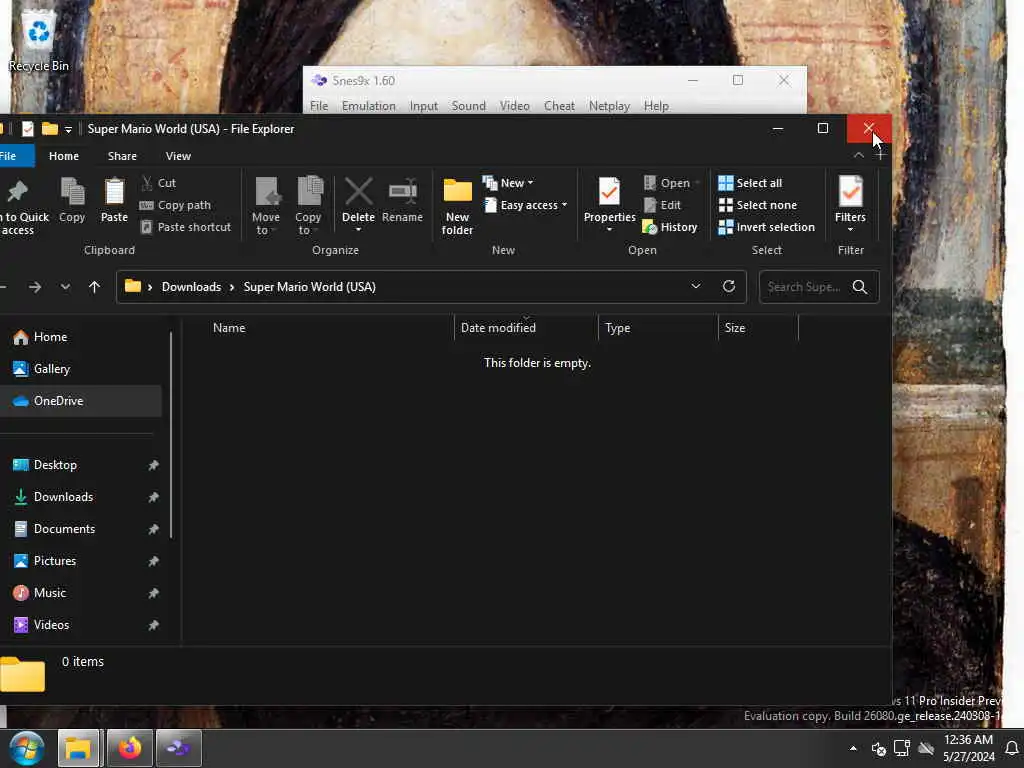
Task: Click the search magnifier icon
Action: (860, 287)
